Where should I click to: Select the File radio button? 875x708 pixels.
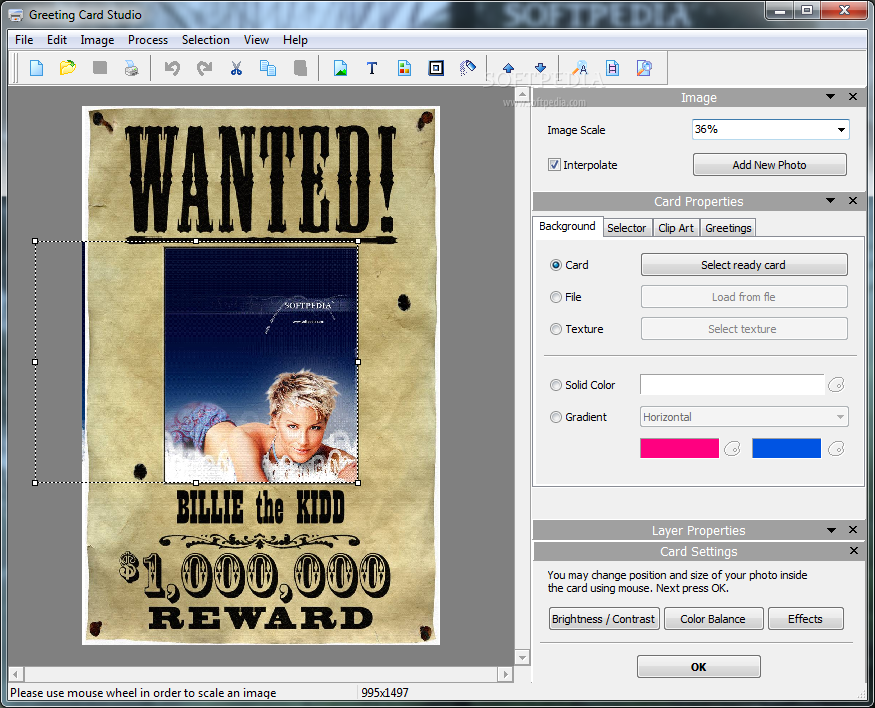(556, 297)
